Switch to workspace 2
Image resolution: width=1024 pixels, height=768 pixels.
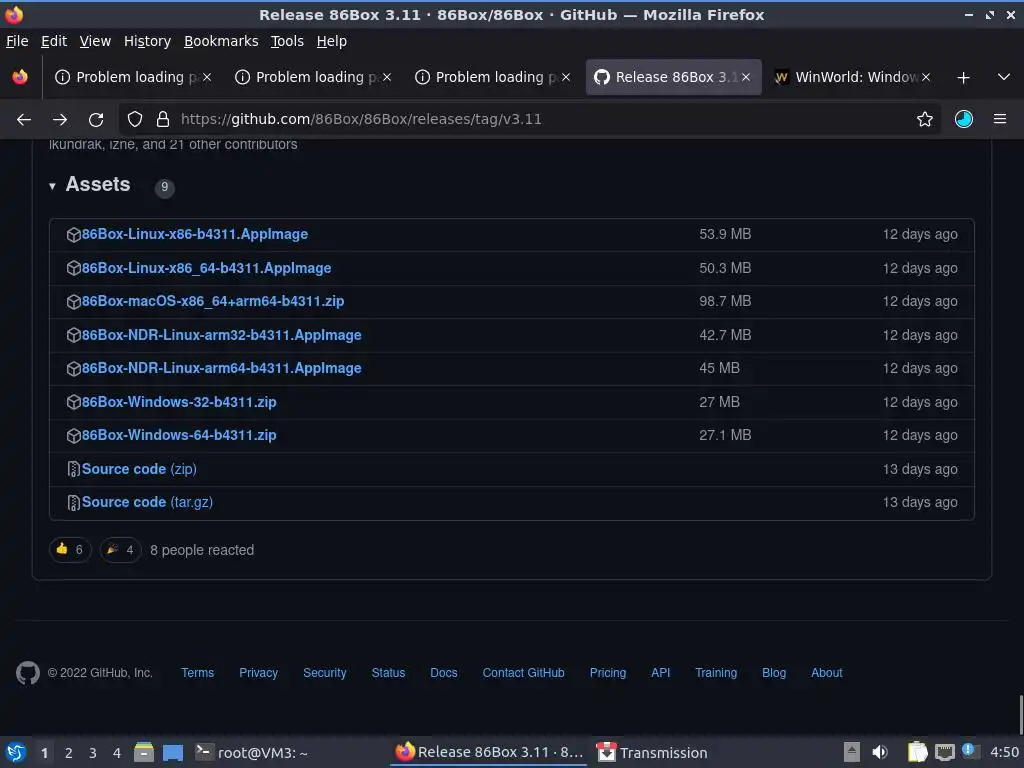click(69, 753)
